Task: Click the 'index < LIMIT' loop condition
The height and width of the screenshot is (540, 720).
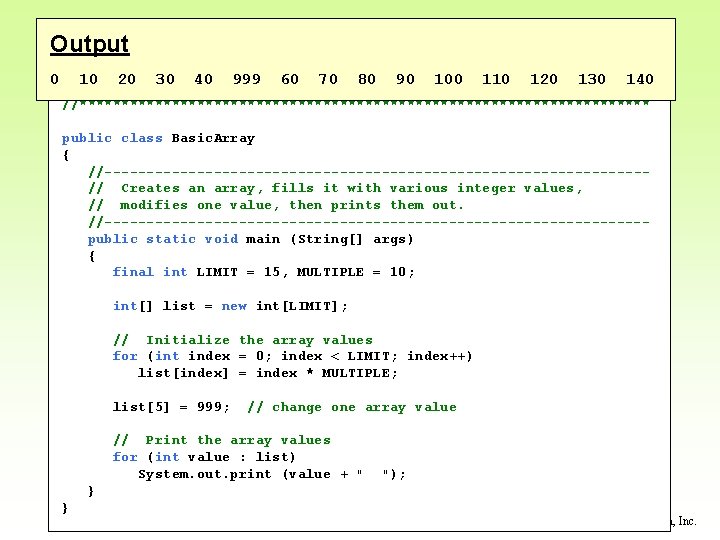Action: (335, 356)
